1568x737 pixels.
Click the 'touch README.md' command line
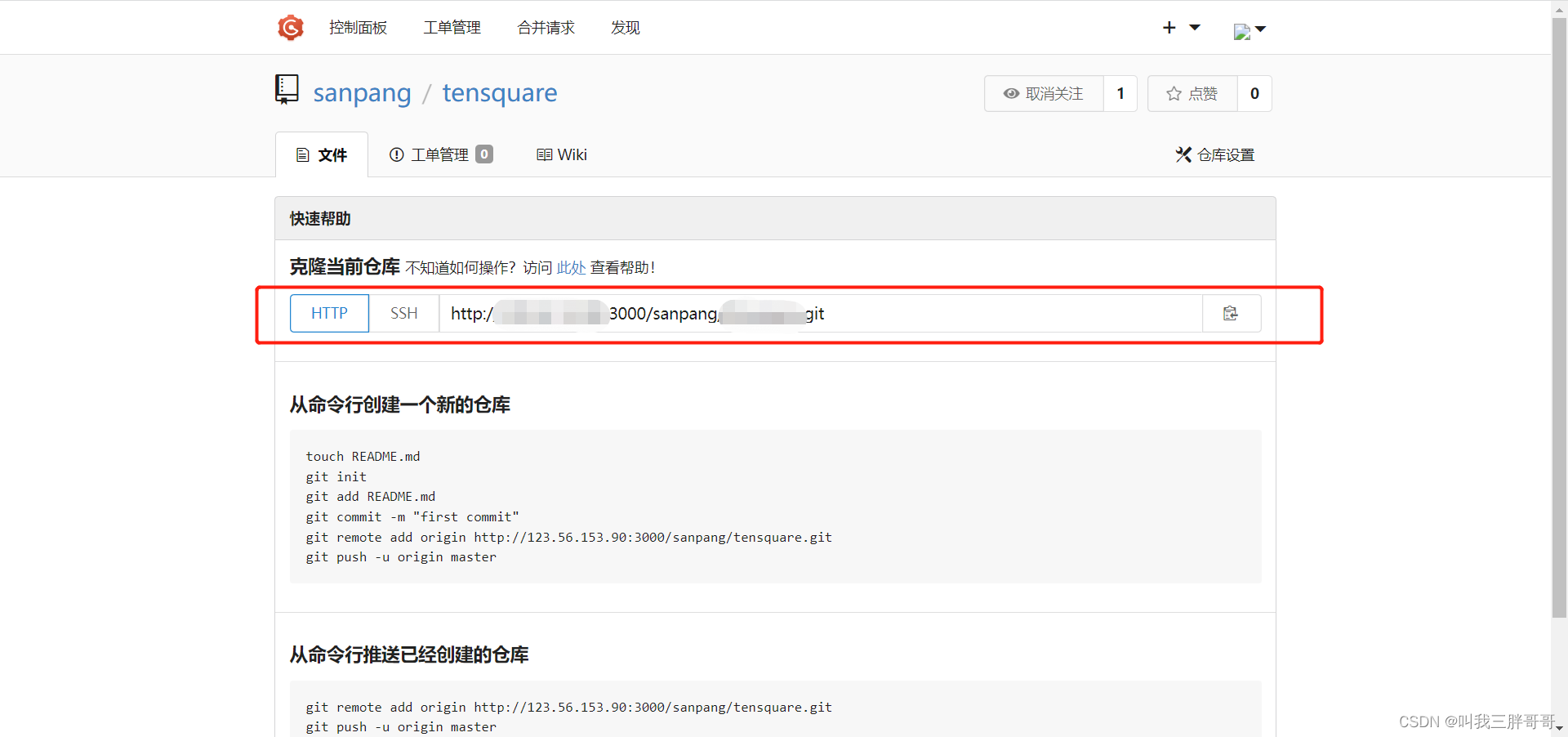pyautogui.click(x=363, y=457)
